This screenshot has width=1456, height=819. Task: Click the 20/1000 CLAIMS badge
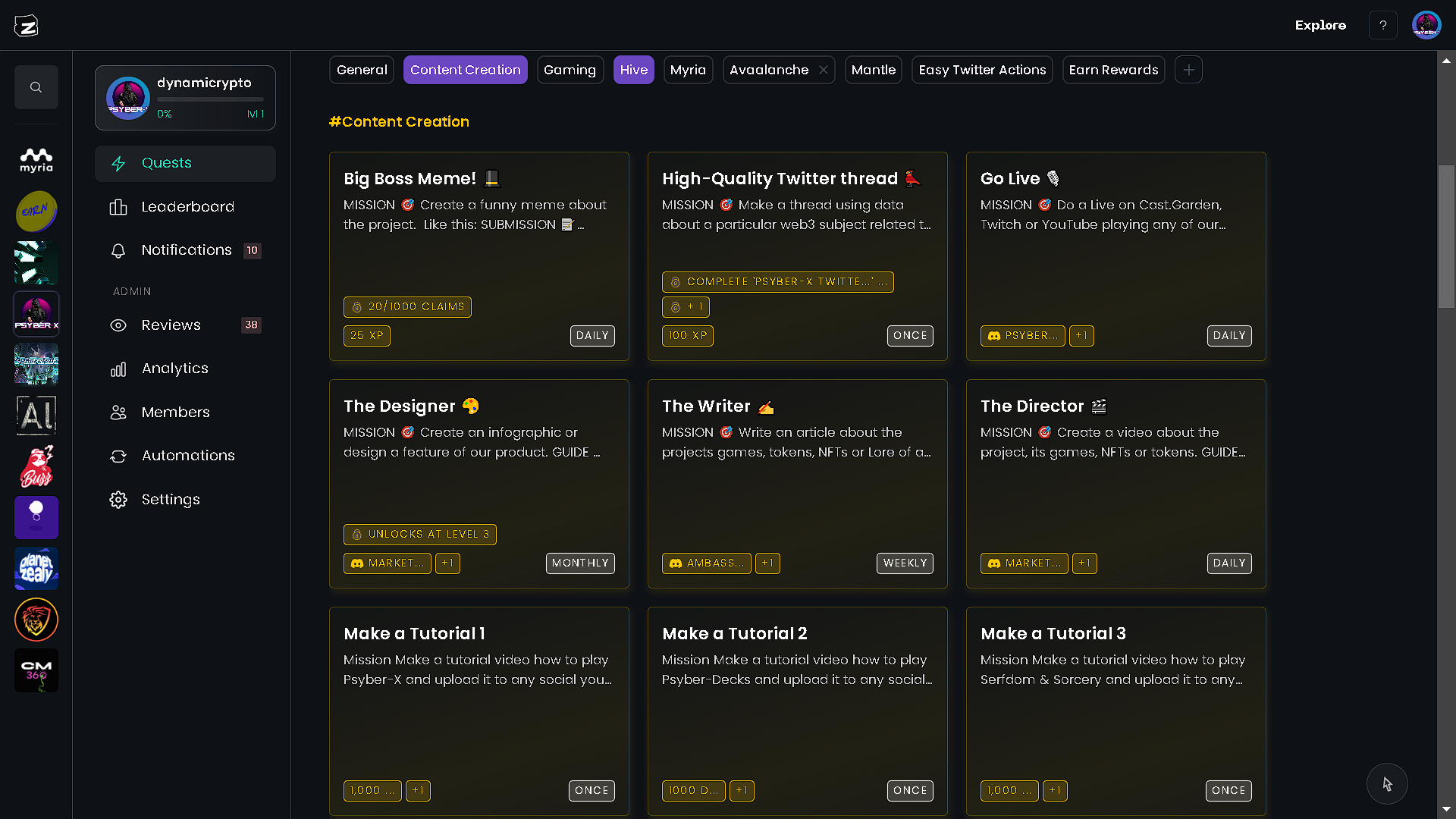point(407,307)
